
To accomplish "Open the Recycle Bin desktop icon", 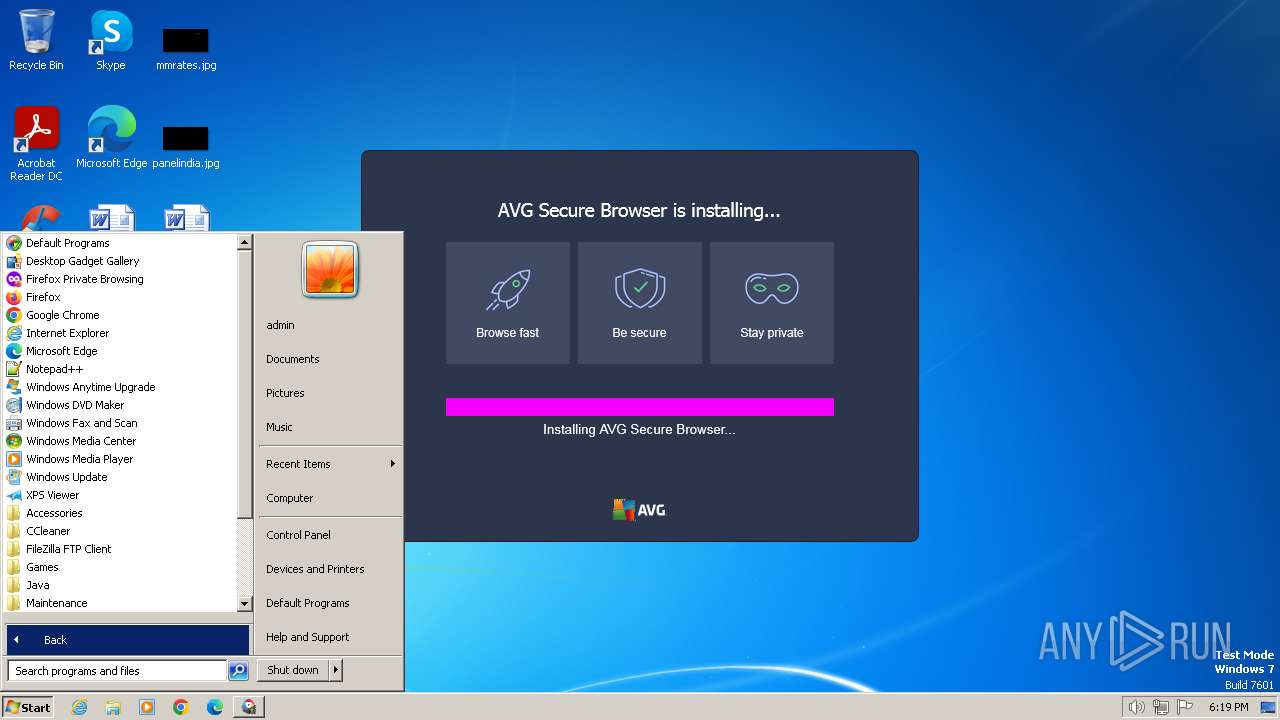I will tap(36, 40).
